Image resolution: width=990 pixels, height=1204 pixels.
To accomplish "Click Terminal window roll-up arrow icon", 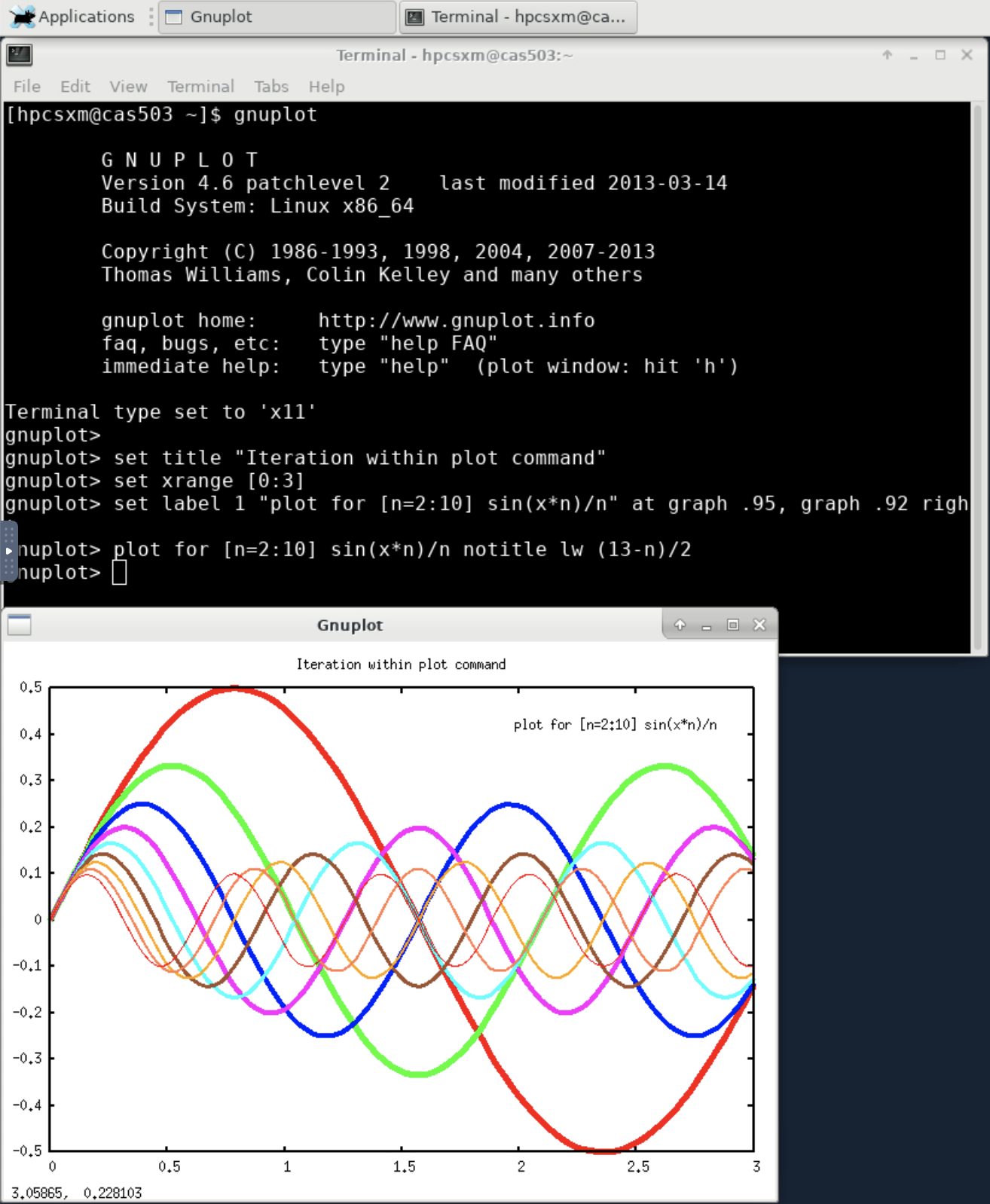I will (x=888, y=55).
